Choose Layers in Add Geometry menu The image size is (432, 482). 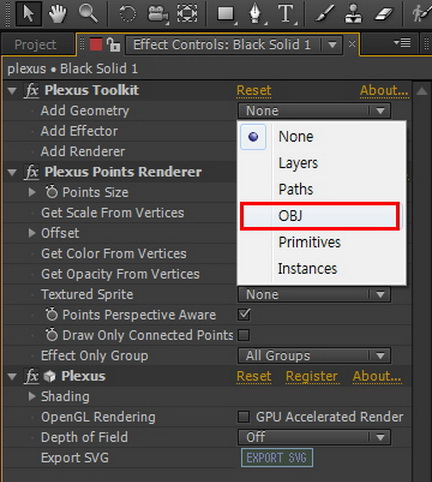click(x=321, y=163)
